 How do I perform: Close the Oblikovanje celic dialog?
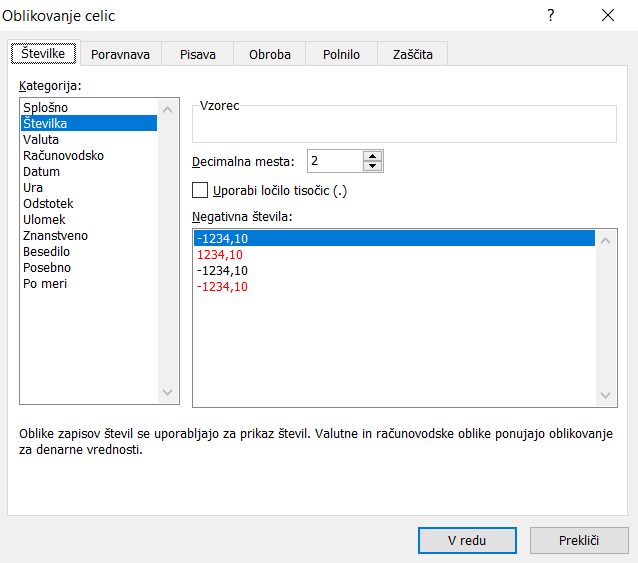608,15
